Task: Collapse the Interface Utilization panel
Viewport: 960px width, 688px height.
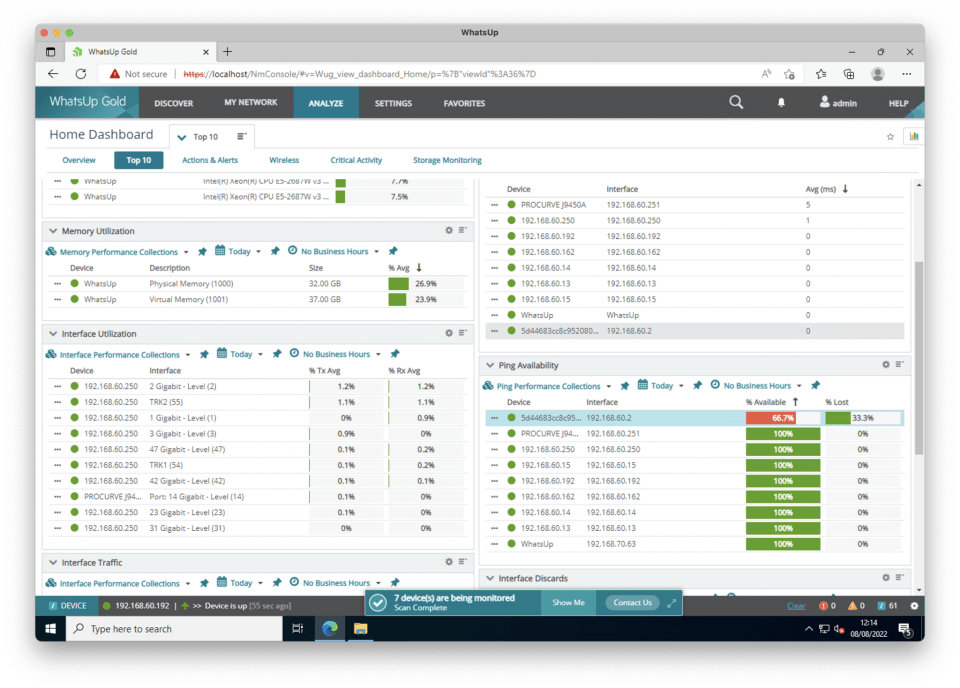Action: pos(53,334)
